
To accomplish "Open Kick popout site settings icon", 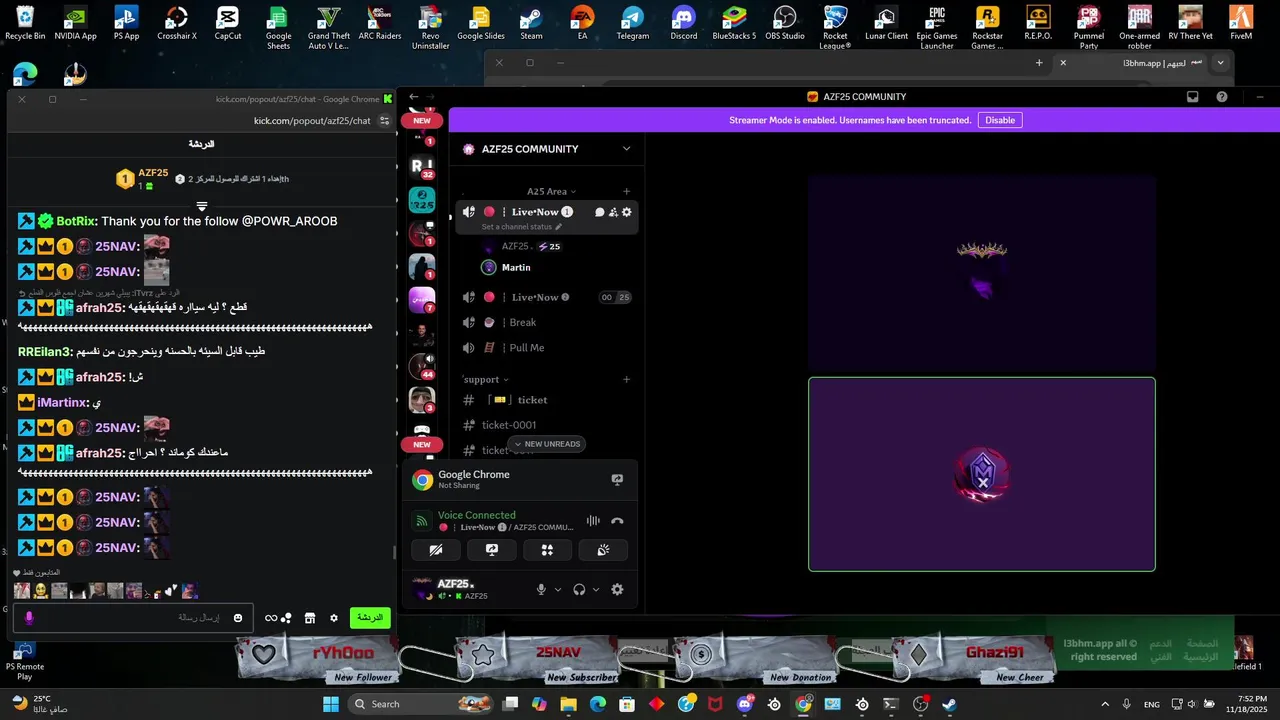I will [385, 121].
